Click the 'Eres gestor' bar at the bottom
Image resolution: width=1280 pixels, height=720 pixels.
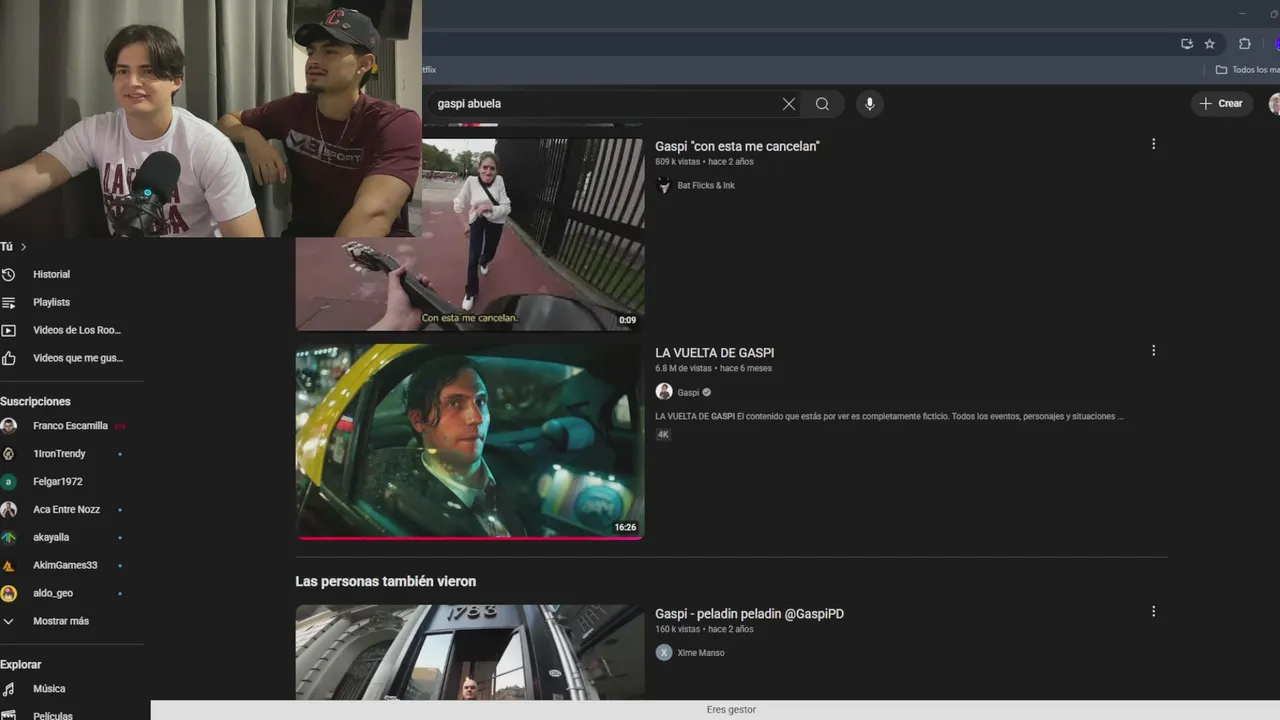[715, 710]
